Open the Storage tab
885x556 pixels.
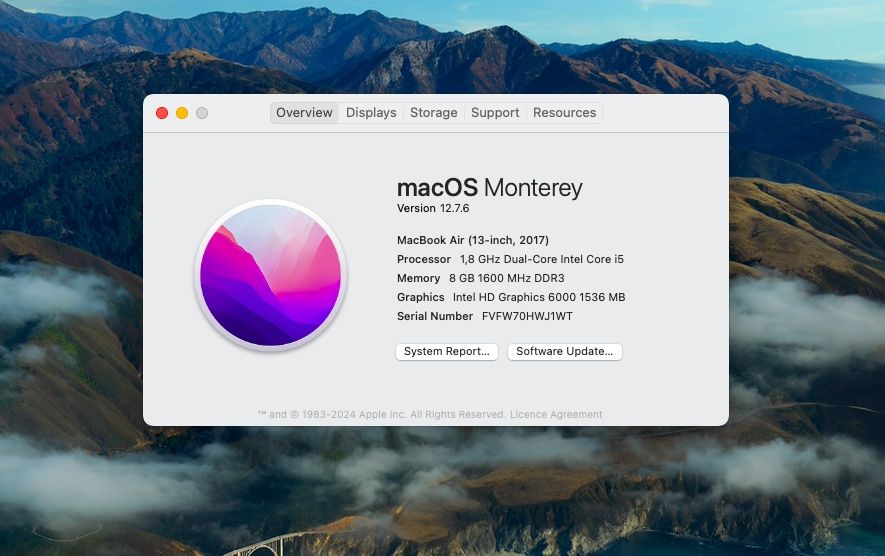[x=433, y=113]
